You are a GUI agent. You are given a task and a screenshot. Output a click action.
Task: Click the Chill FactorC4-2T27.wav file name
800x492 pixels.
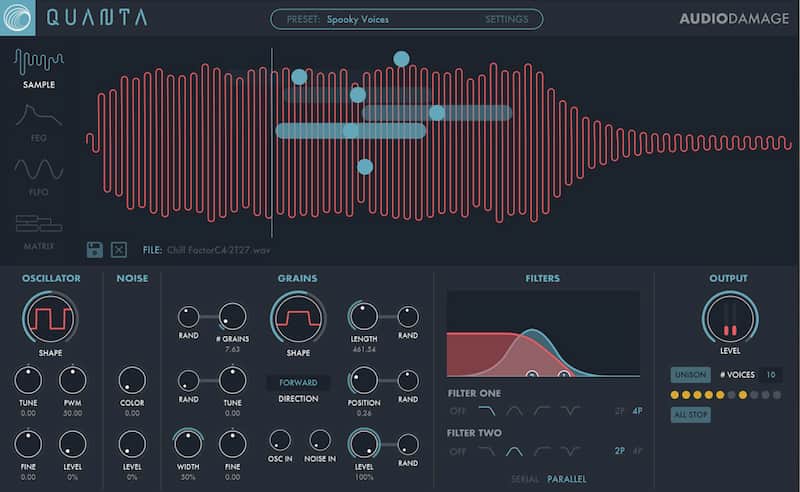point(218,250)
